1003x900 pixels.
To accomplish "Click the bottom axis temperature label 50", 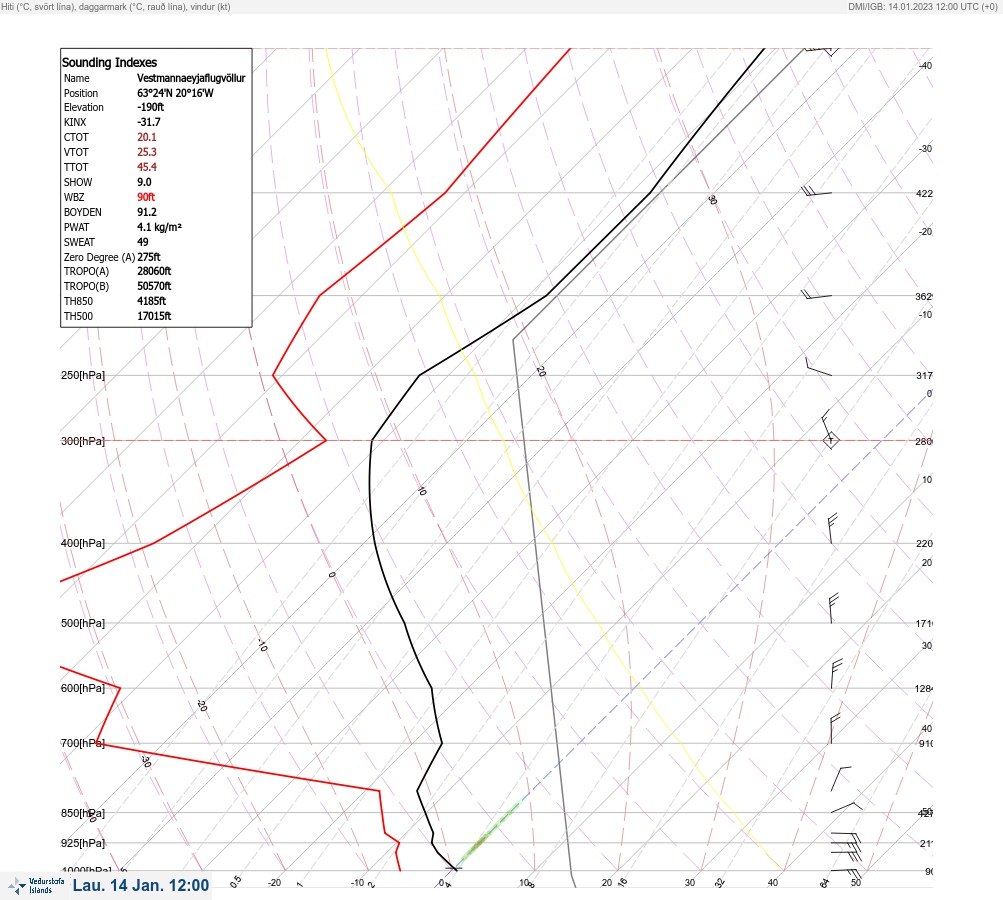I will 856,883.
